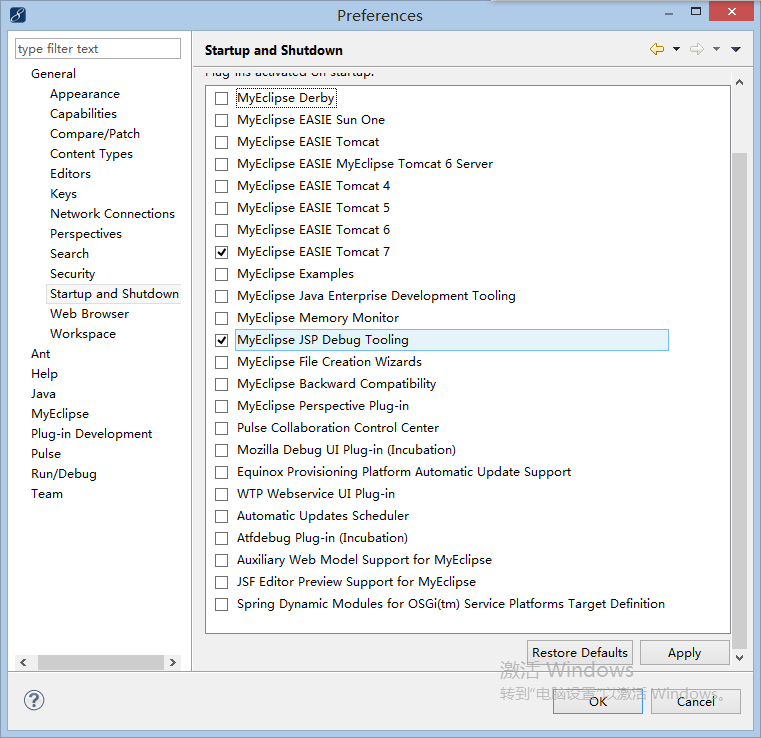Open Keys preferences

pyautogui.click(x=64, y=194)
